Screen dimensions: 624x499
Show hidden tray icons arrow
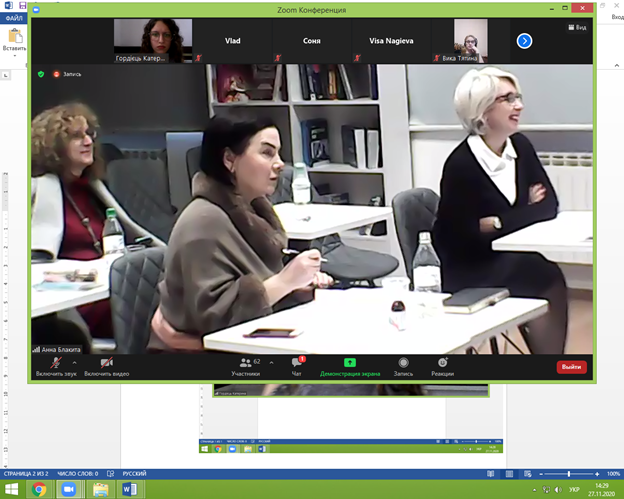tap(534, 489)
